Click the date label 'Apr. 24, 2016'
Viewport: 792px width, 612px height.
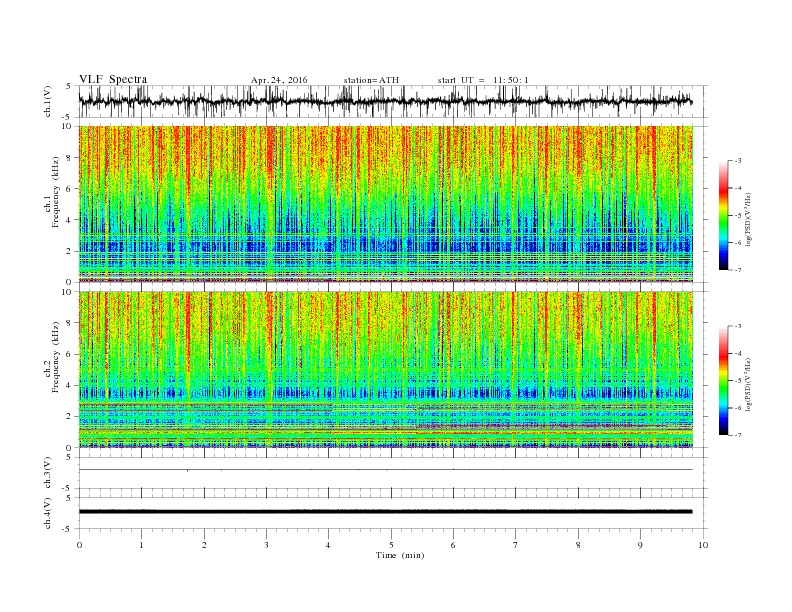[279, 80]
